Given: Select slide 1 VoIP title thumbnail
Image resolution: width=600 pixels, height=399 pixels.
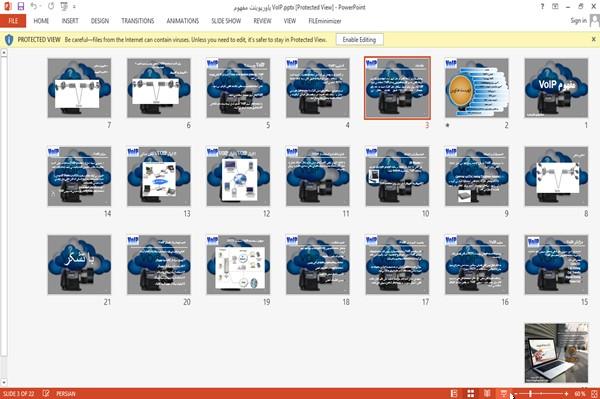Looking at the screenshot, I should 556,88.
